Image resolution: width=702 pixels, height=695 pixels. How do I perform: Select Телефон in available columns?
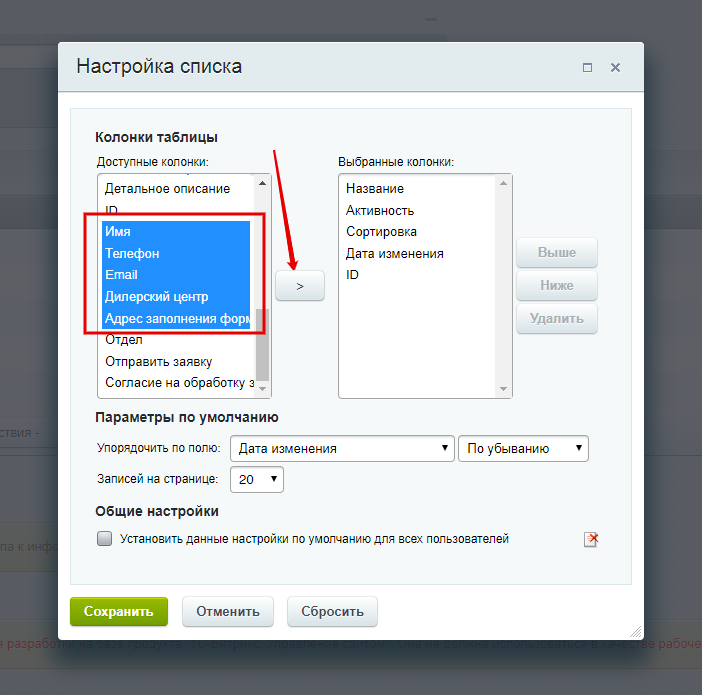(x=176, y=253)
